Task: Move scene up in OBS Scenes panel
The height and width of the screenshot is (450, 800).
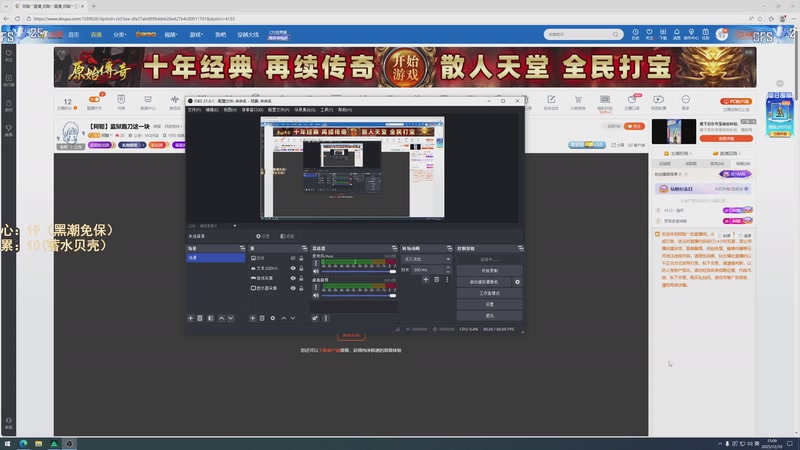Action: point(221,318)
